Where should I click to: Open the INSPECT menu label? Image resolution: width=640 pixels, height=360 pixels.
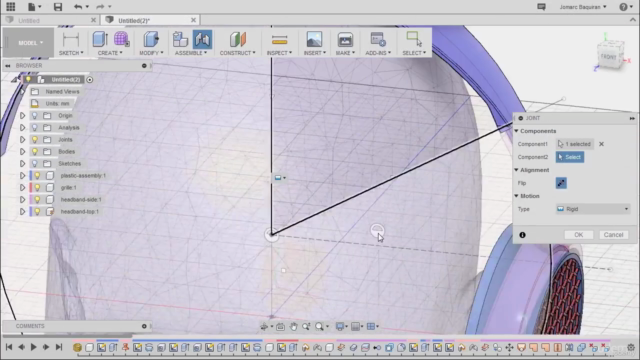[279, 53]
